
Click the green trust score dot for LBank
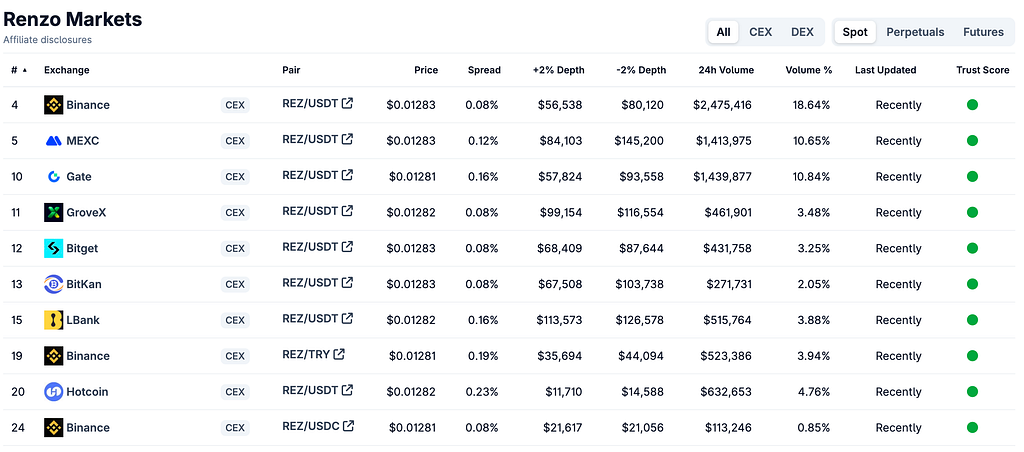[x=972, y=320]
